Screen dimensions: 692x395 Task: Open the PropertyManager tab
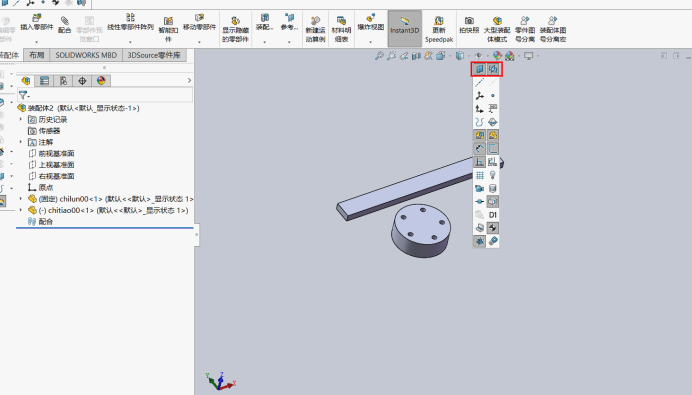44,80
